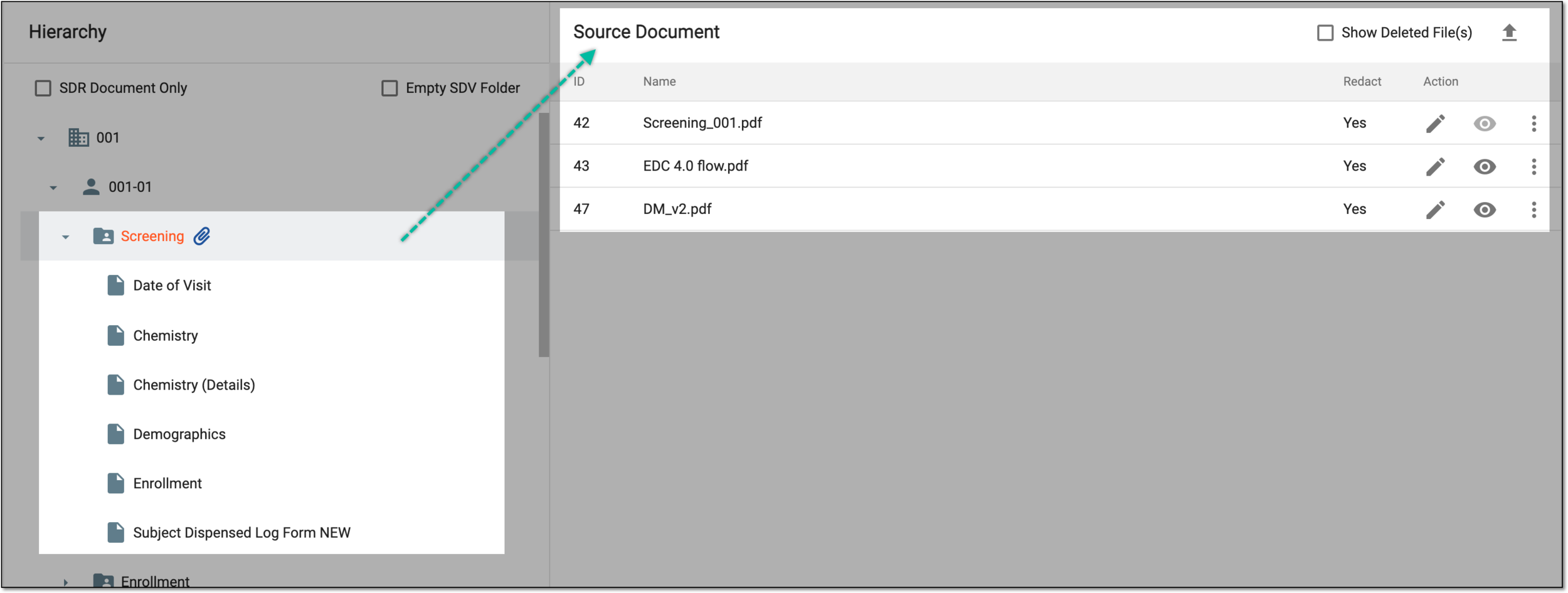Open kebab menu for EDC 4.0 flow.pdf
The image size is (1568, 593).
coord(1534,167)
